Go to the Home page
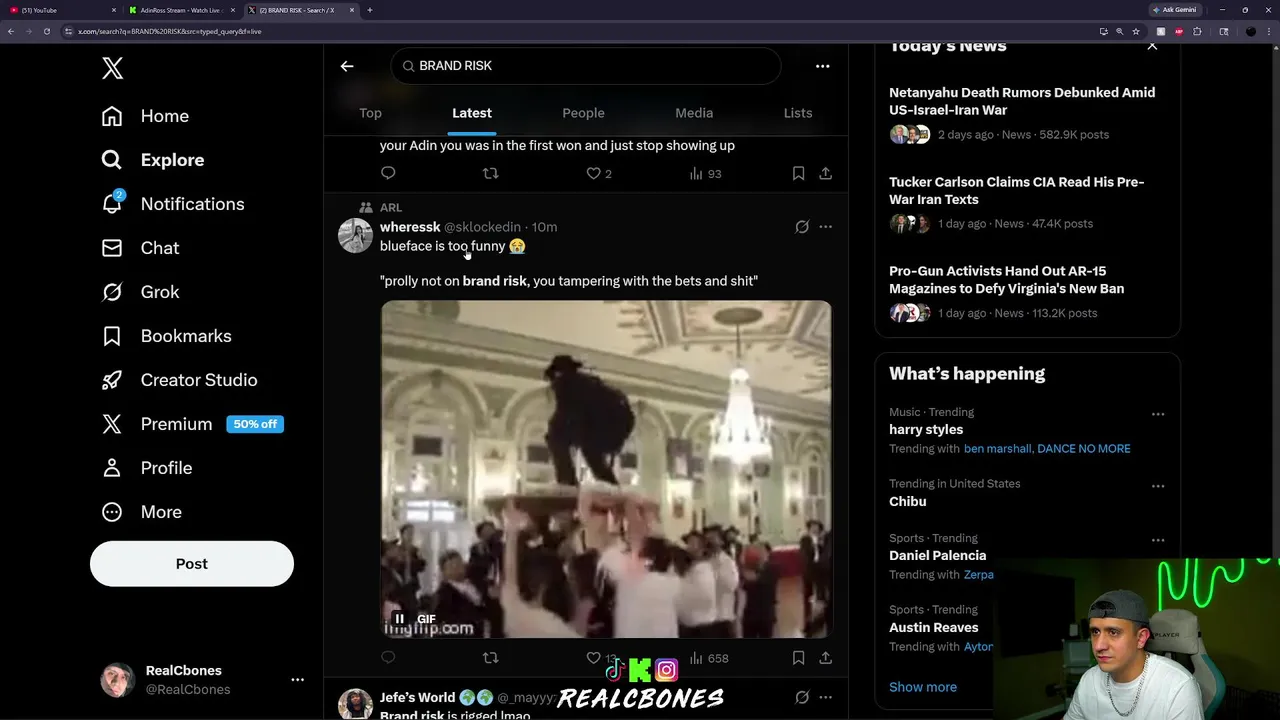 click(x=145, y=116)
